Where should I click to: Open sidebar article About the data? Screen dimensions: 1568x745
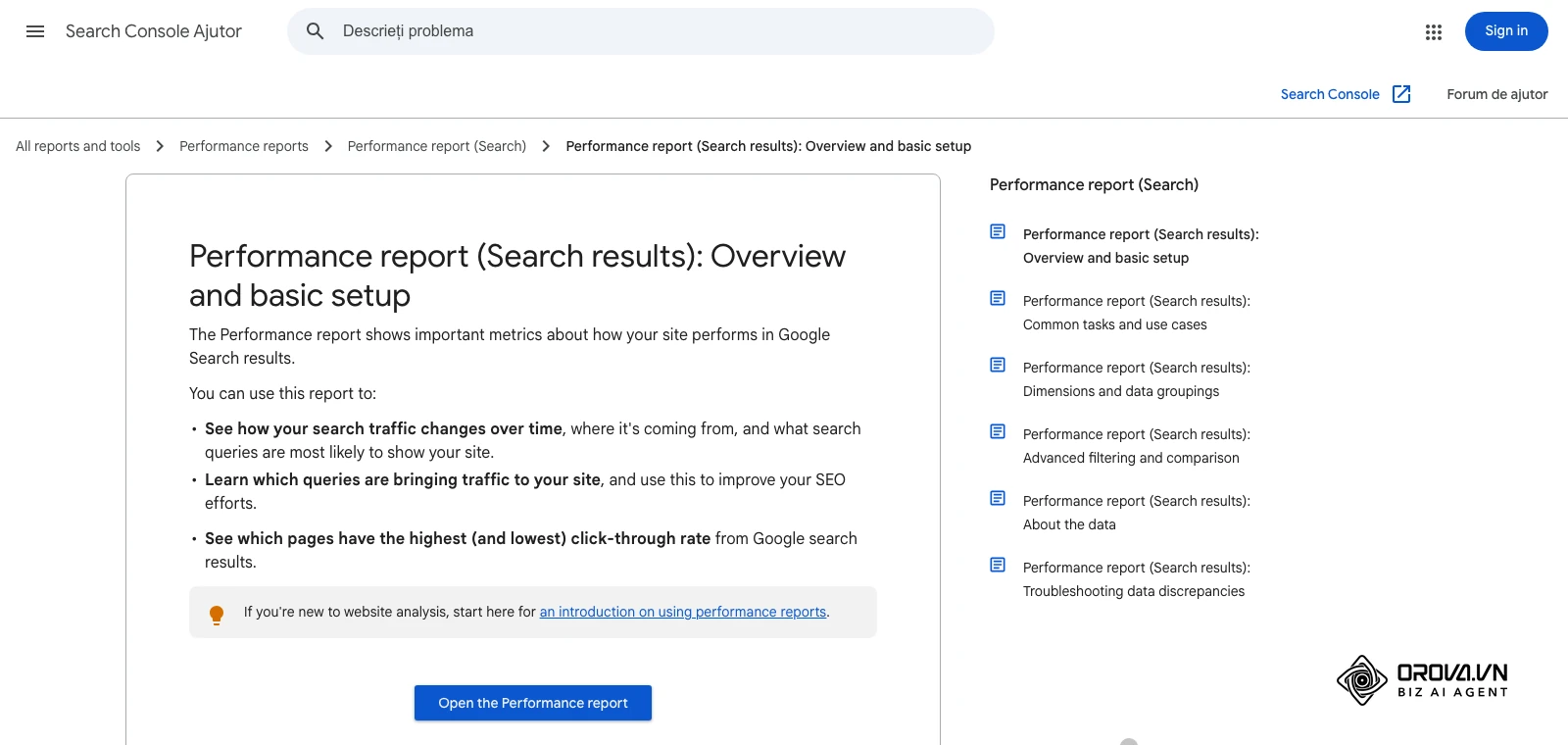(x=1137, y=513)
